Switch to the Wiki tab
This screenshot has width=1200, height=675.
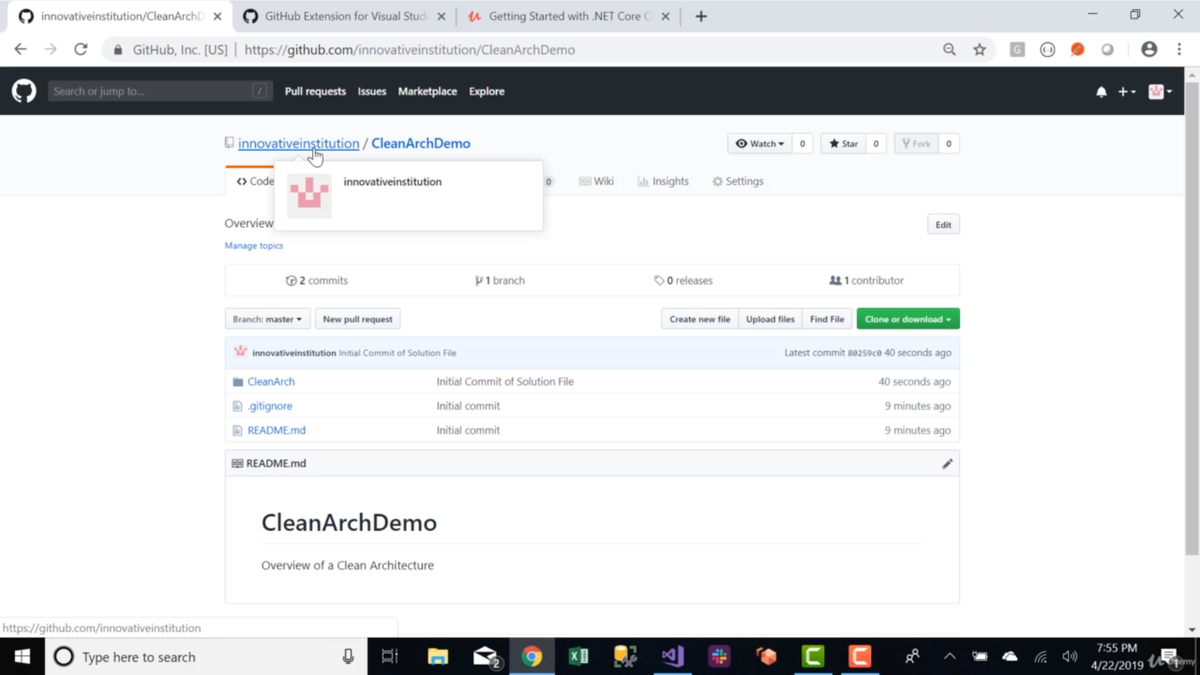(x=597, y=182)
